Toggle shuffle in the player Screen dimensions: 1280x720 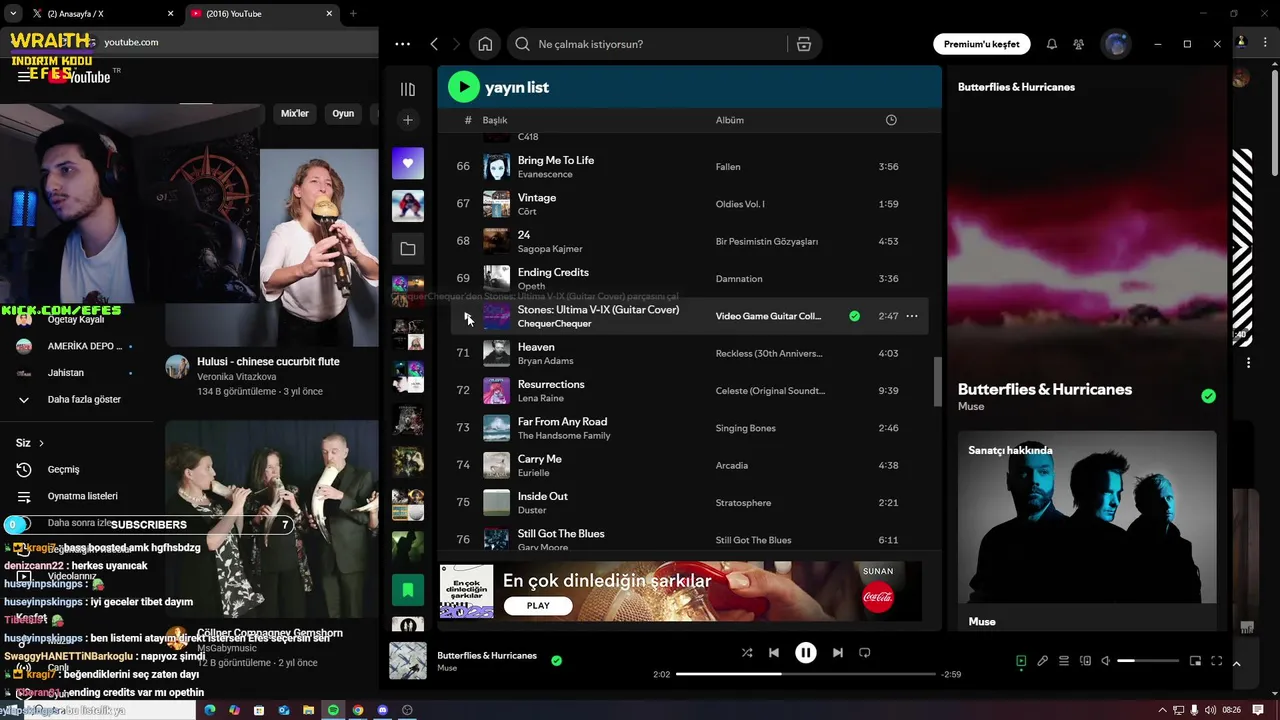click(x=747, y=652)
